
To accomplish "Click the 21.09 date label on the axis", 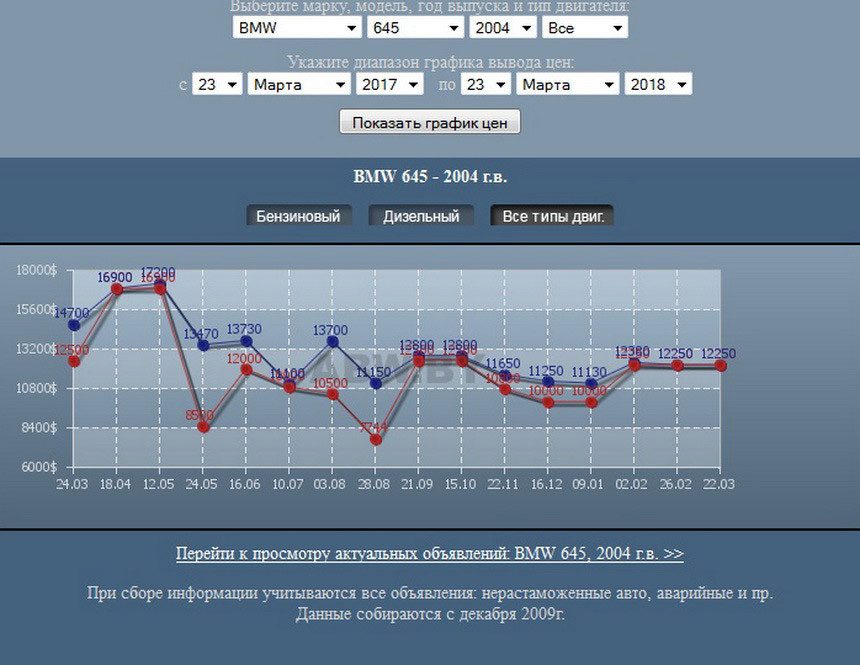I will (x=417, y=484).
